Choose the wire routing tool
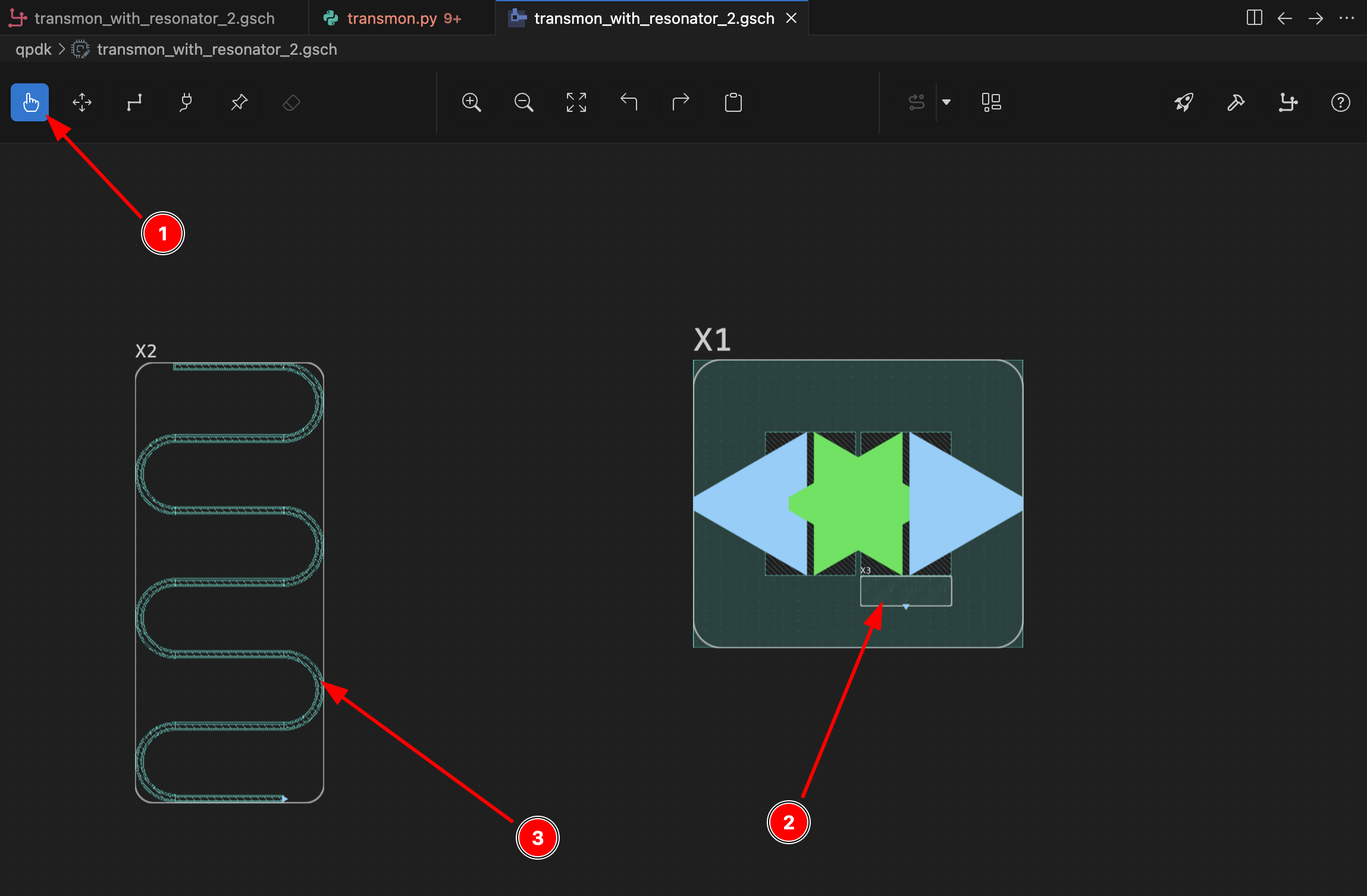The image size is (1367, 896). point(134,102)
